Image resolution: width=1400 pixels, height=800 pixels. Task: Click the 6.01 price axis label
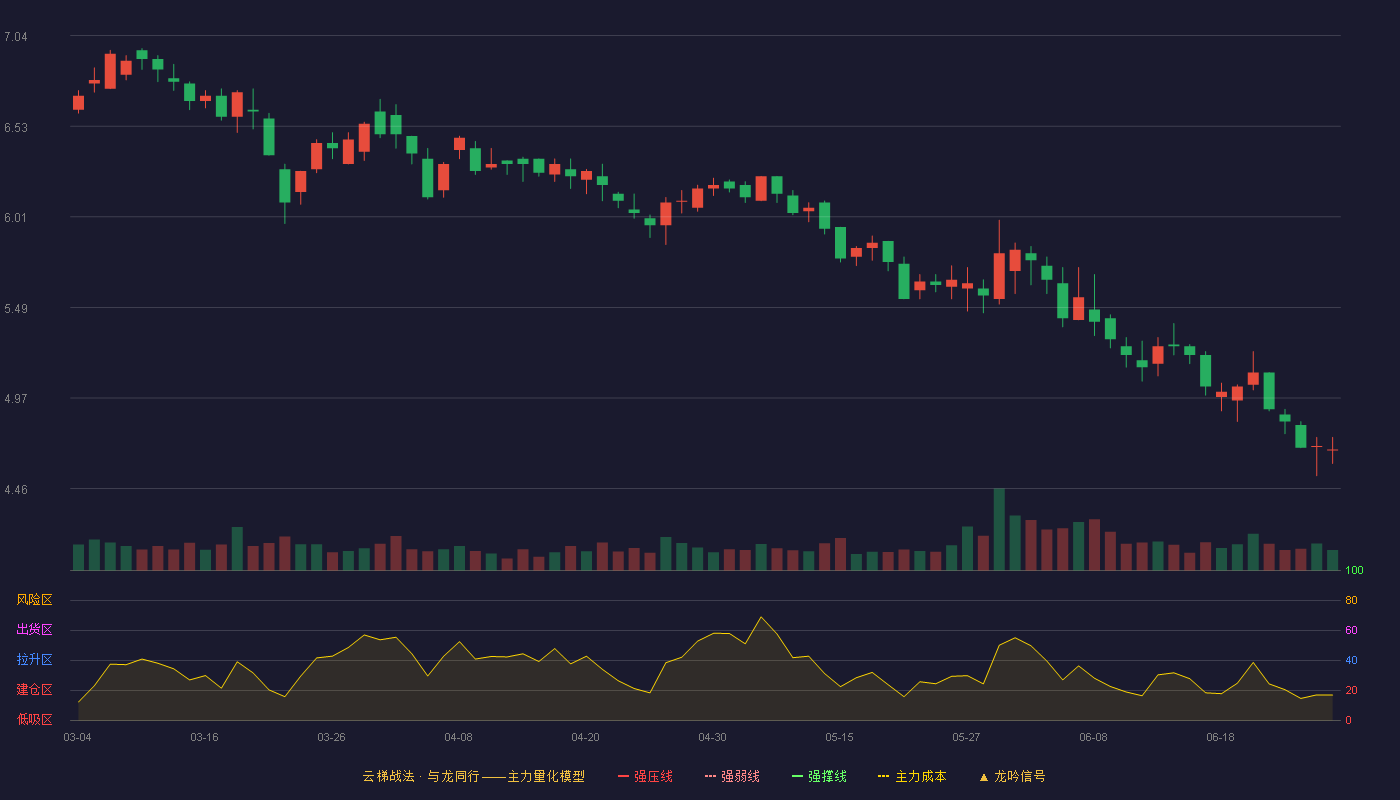coord(16,218)
